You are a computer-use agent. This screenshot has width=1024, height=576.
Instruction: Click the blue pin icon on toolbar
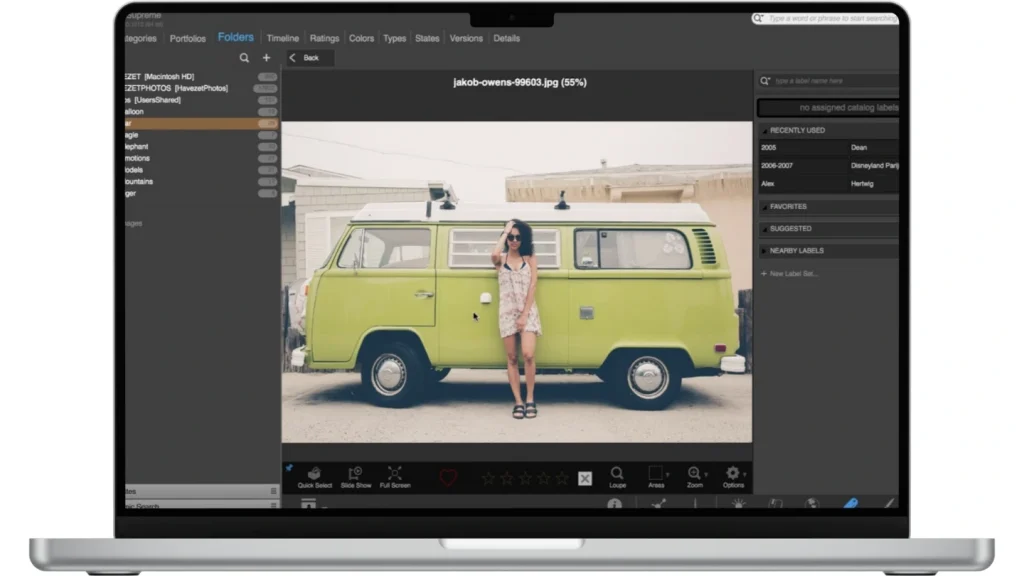point(289,467)
